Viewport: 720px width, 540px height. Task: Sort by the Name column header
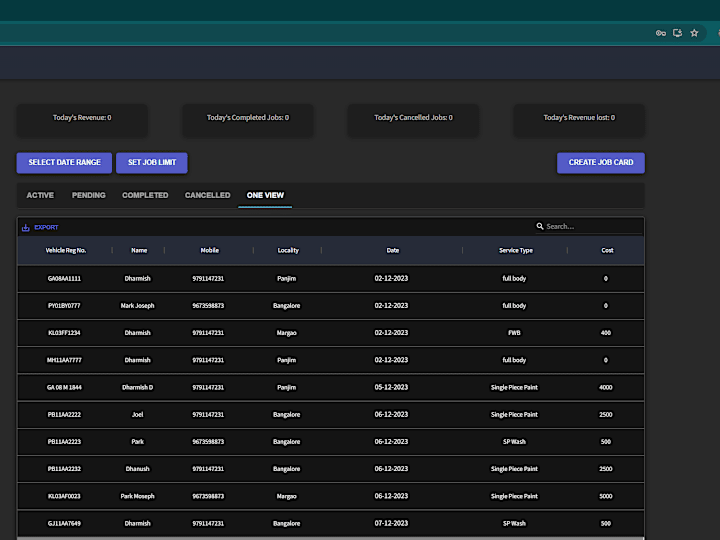139,251
